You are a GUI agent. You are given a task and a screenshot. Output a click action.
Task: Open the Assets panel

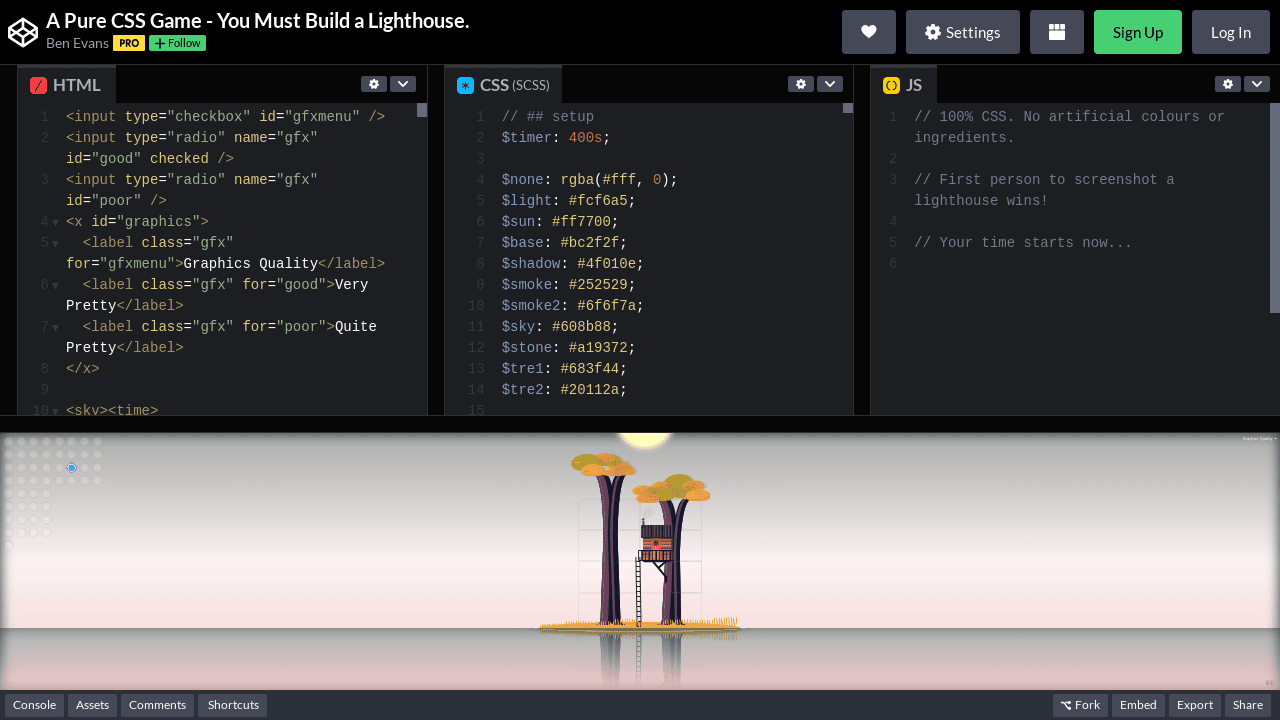click(x=92, y=705)
